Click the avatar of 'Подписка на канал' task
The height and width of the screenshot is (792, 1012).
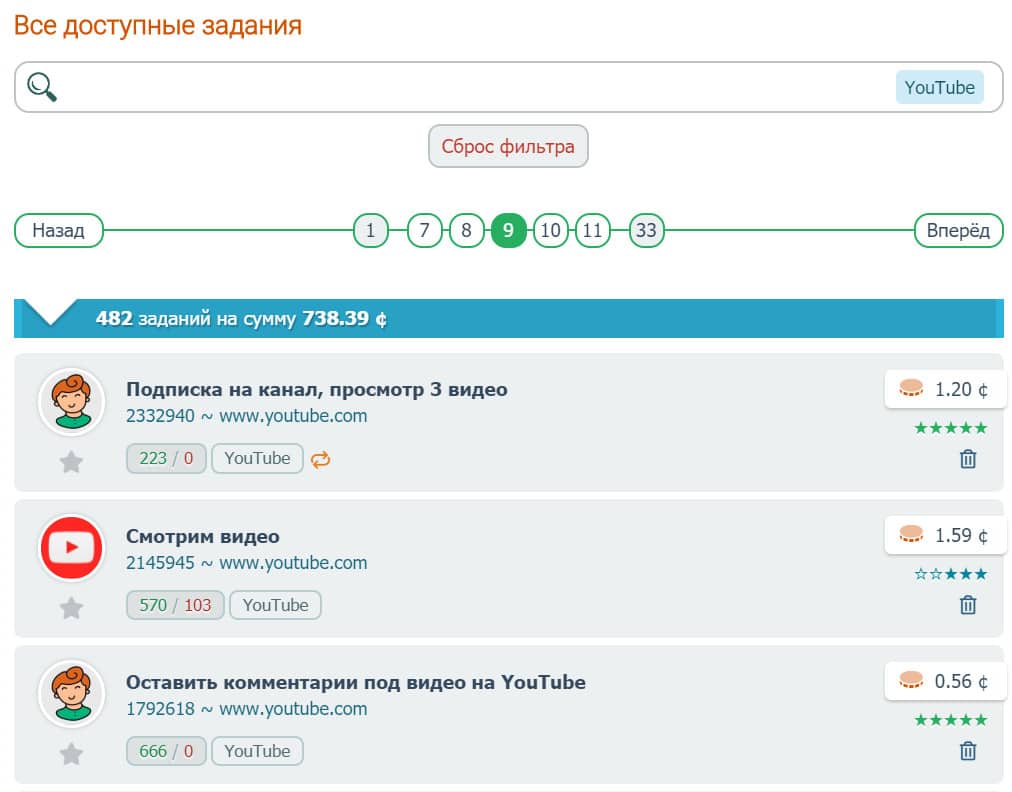tap(71, 402)
